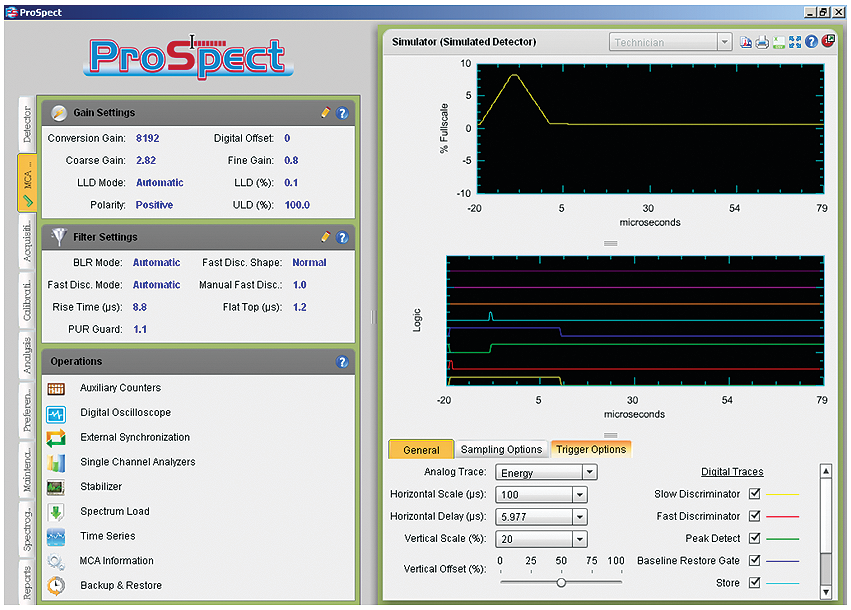Toggle the Store checkbox

754,582
